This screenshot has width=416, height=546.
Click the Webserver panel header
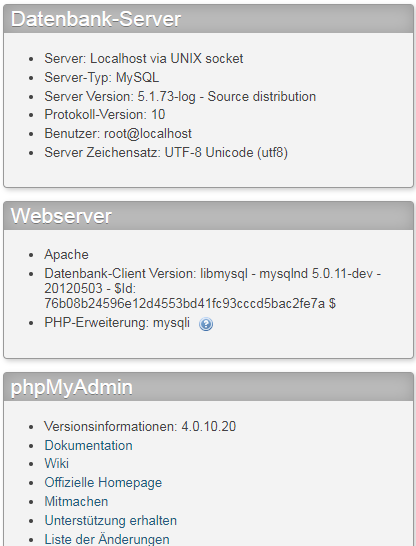pyautogui.click(x=208, y=216)
